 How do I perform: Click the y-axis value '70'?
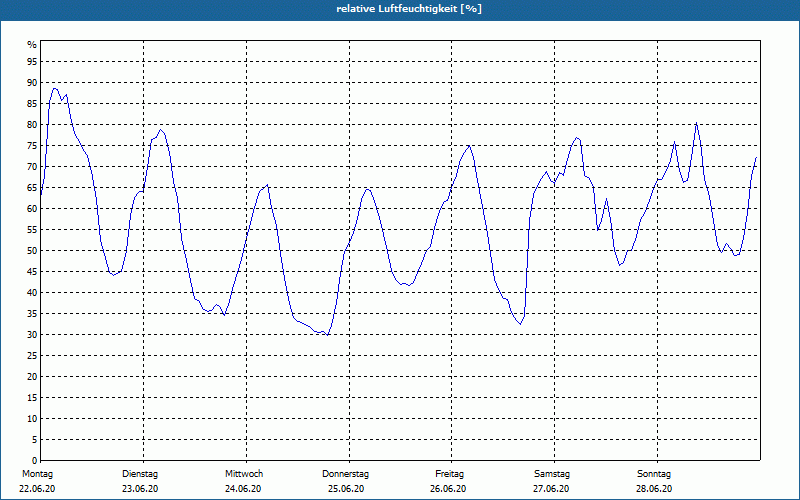coord(32,167)
